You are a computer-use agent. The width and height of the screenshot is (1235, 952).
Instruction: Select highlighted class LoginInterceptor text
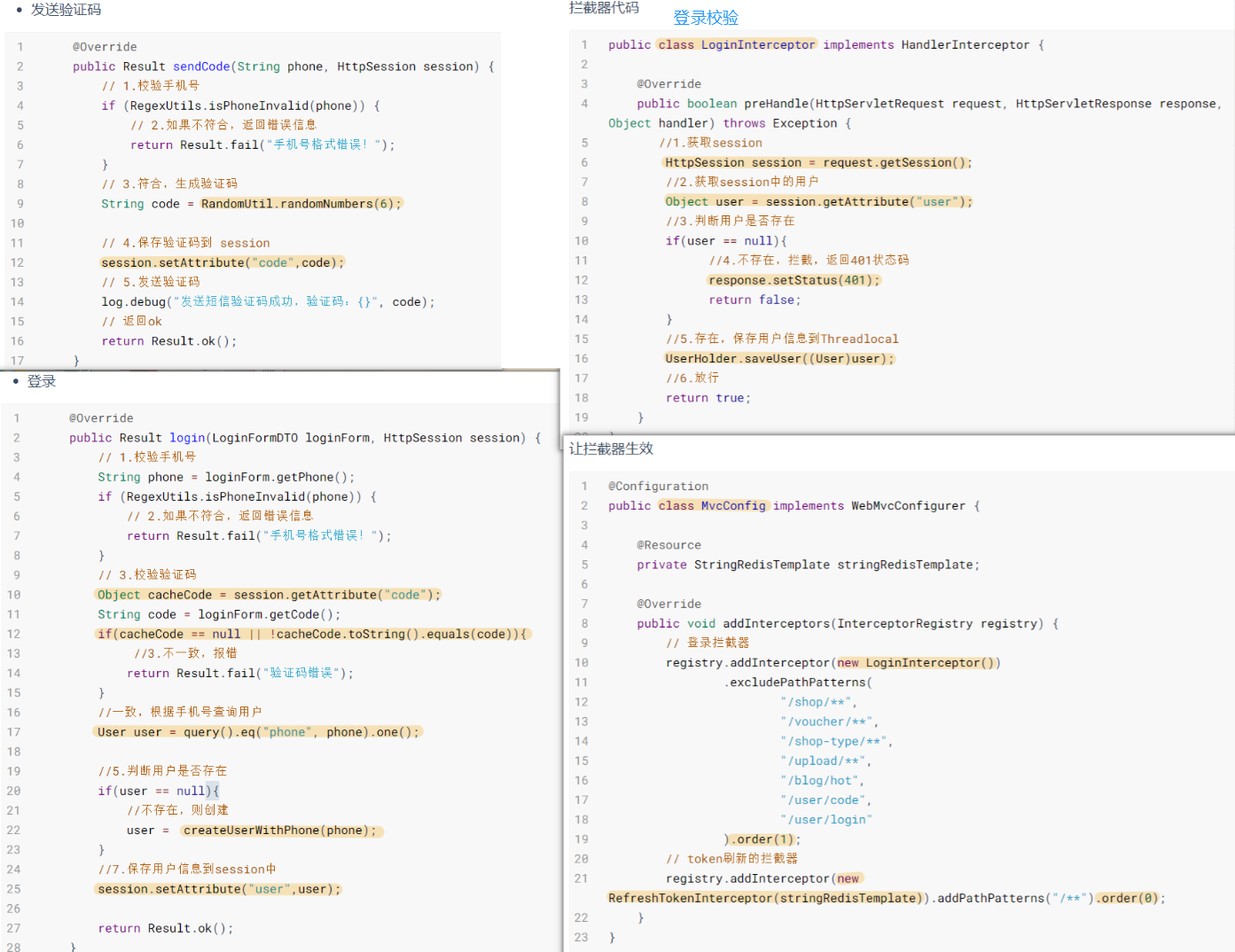(x=736, y=45)
